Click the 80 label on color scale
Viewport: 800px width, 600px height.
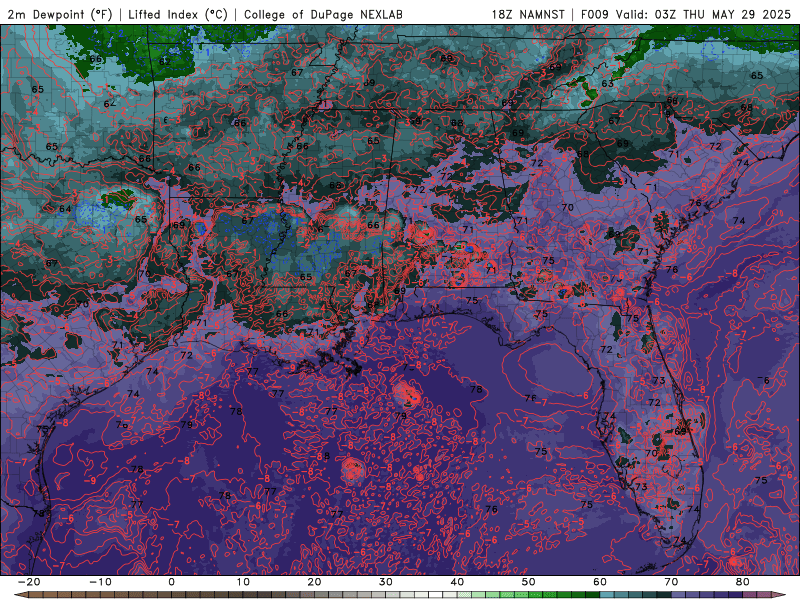pyautogui.click(x=743, y=582)
